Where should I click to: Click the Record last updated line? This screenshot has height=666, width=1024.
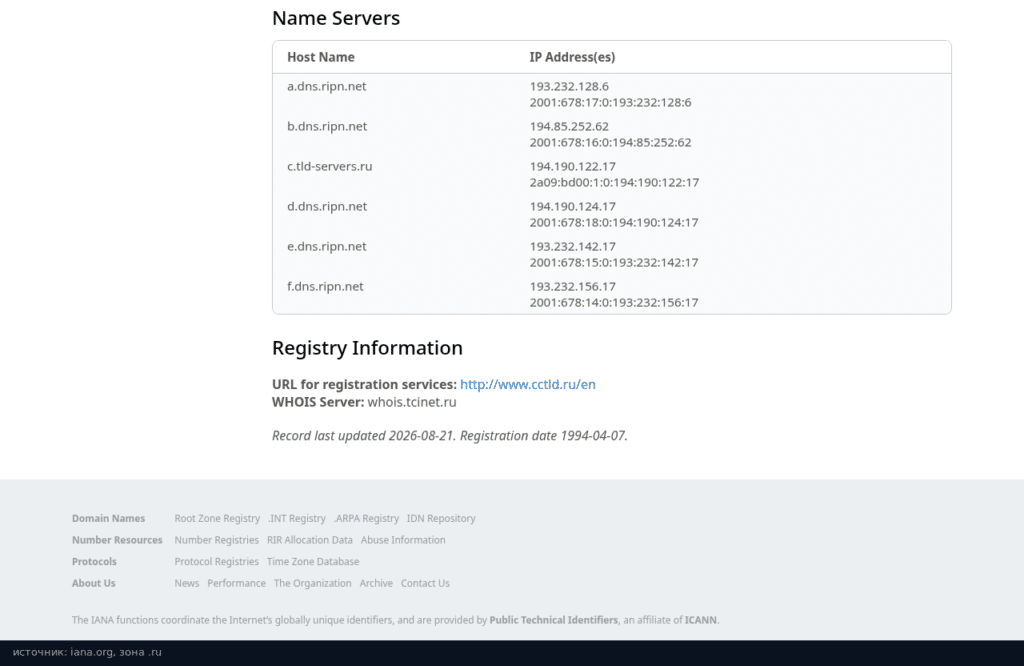pyautogui.click(x=450, y=436)
